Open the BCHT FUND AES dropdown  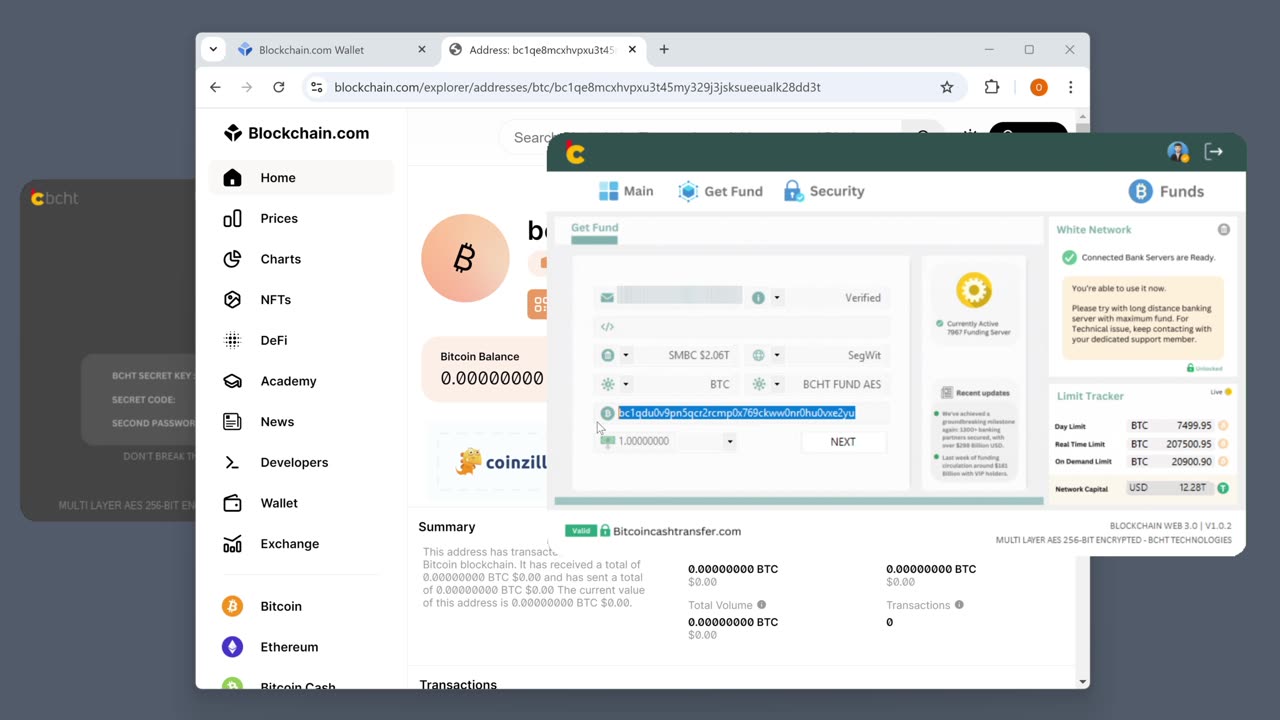pyautogui.click(x=777, y=384)
